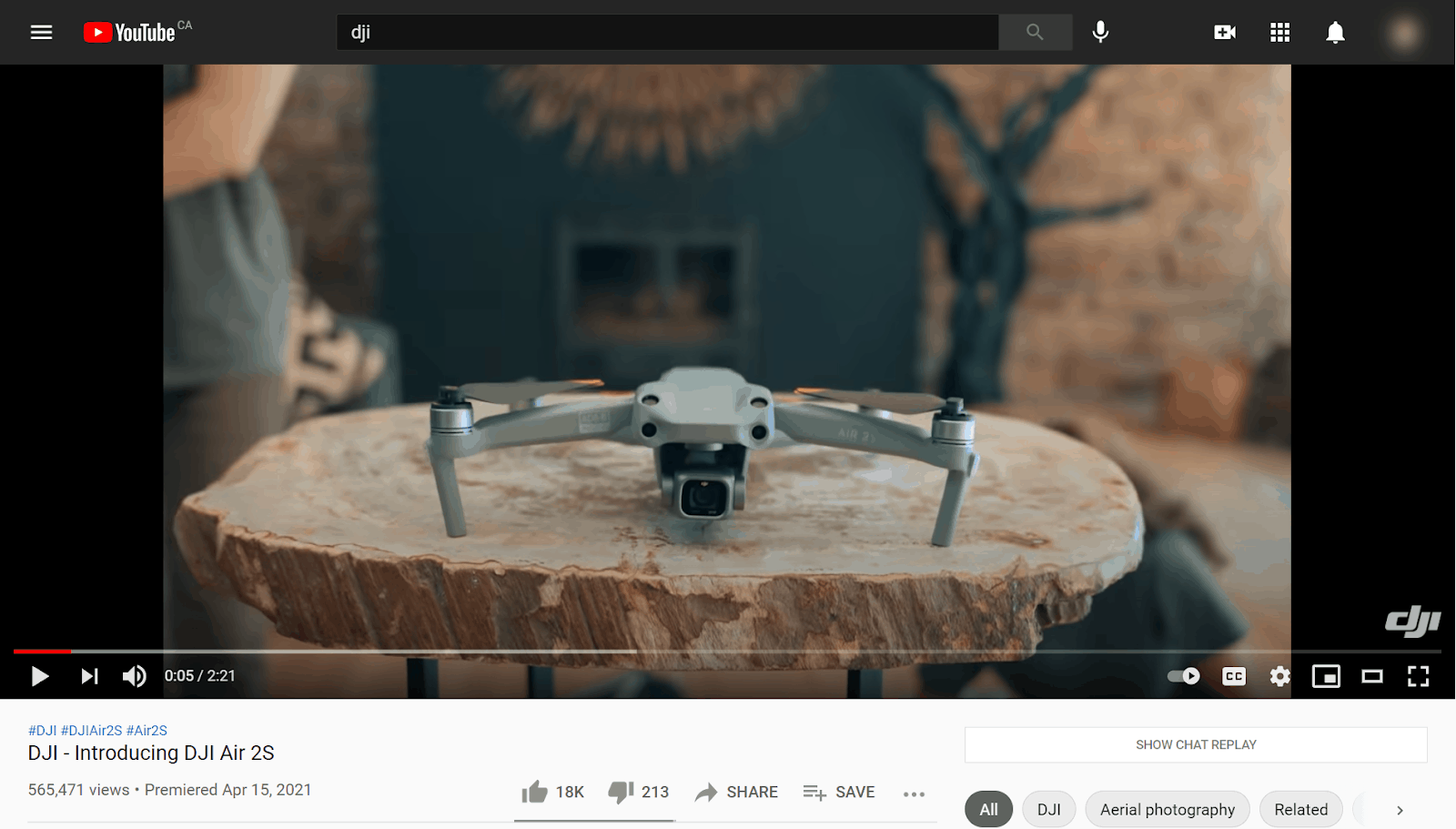Click Show Chat Replay
This screenshot has width=1456, height=829.
(x=1196, y=744)
